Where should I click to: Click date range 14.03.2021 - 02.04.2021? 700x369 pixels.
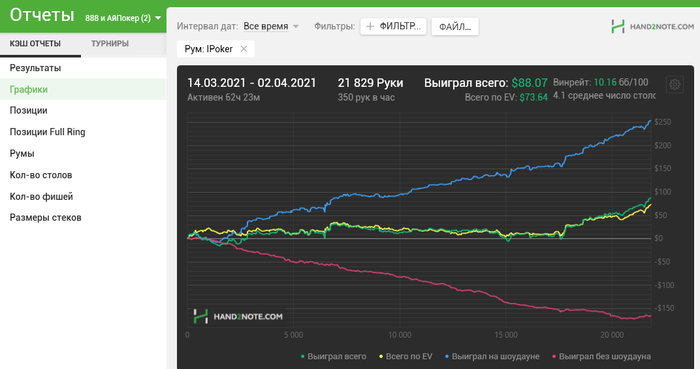[251, 83]
